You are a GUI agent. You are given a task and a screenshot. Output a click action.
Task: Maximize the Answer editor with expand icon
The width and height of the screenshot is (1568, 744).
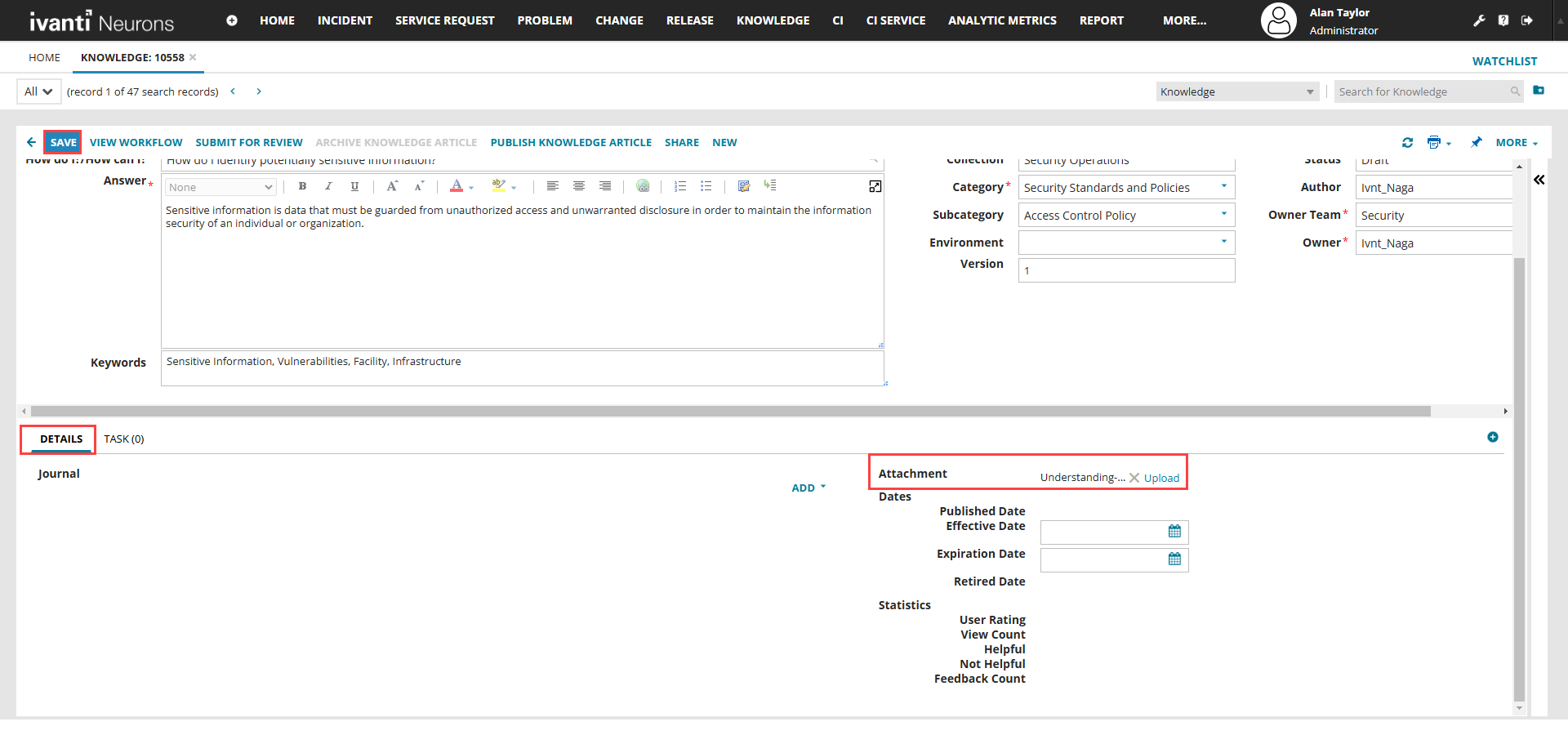point(875,187)
